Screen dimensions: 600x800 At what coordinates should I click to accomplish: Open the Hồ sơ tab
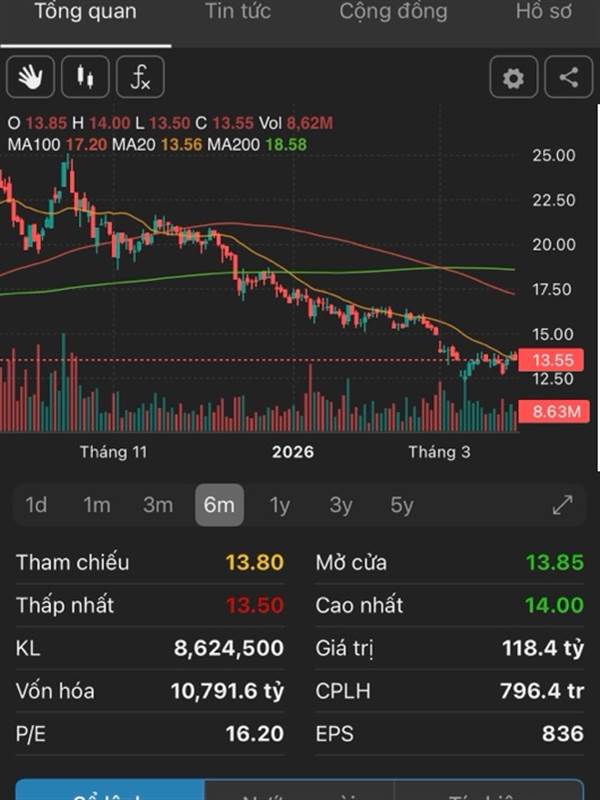click(x=544, y=11)
